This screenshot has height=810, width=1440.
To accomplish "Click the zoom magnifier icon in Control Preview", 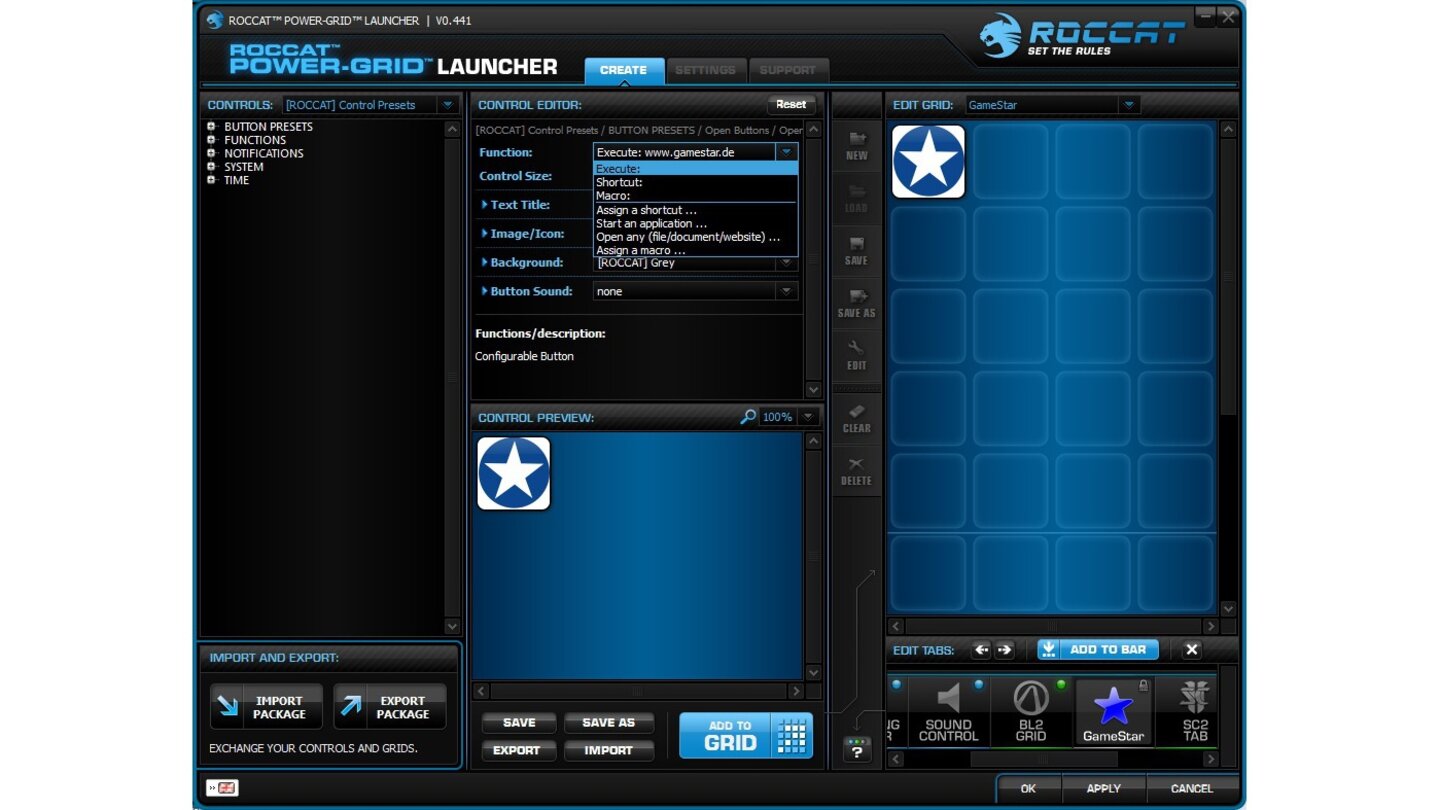I will click(748, 417).
